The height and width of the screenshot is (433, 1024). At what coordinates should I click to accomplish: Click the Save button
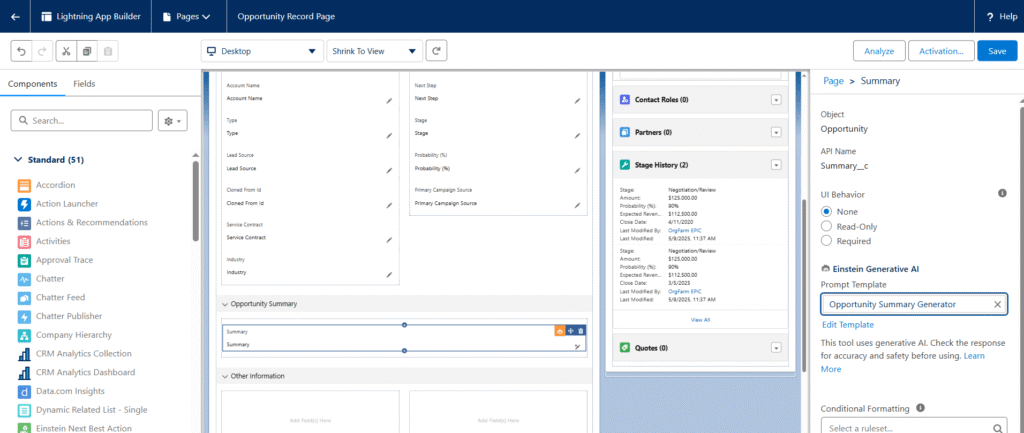(x=996, y=51)
